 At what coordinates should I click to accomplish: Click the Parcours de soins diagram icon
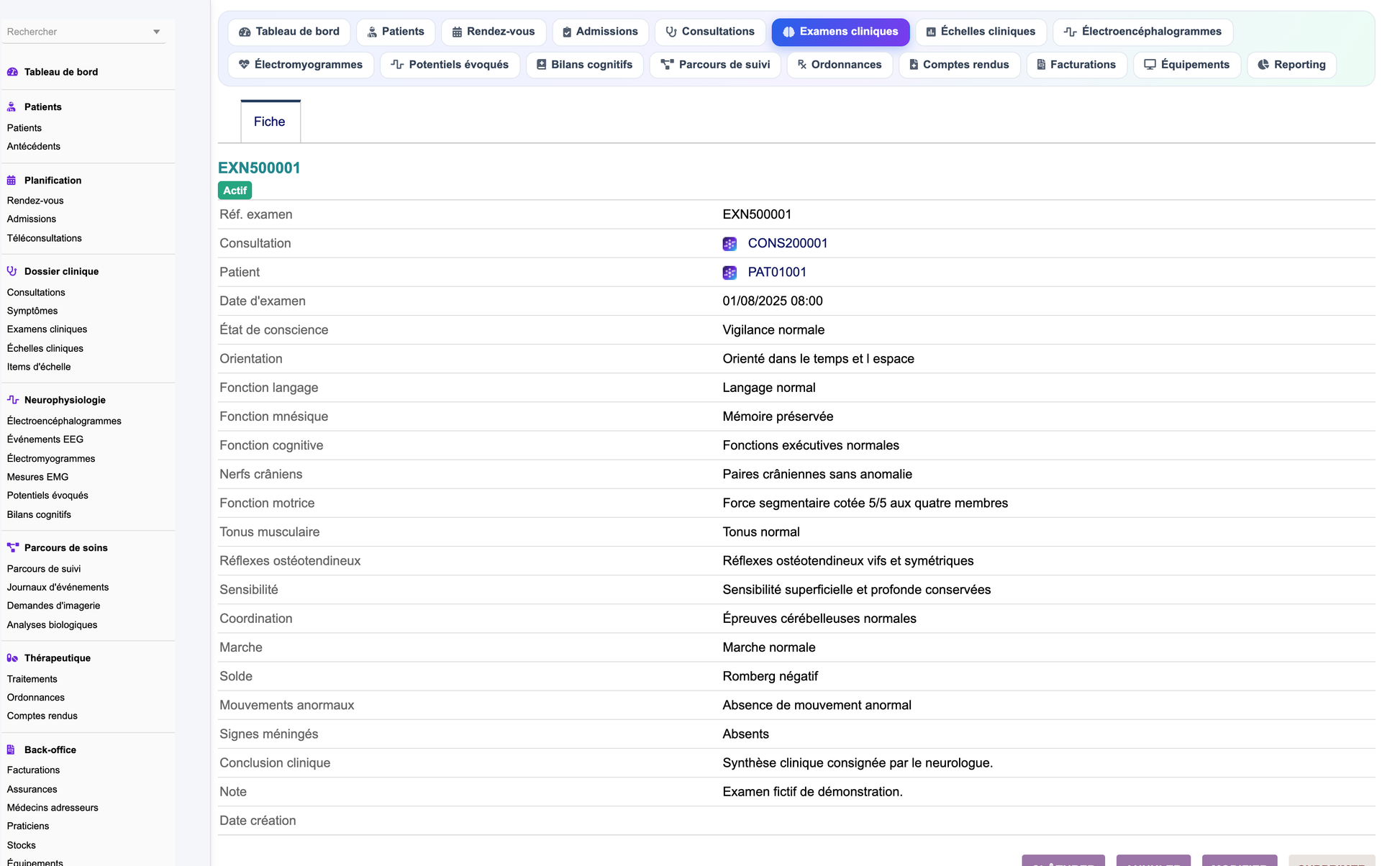click(x=13, y=547)
